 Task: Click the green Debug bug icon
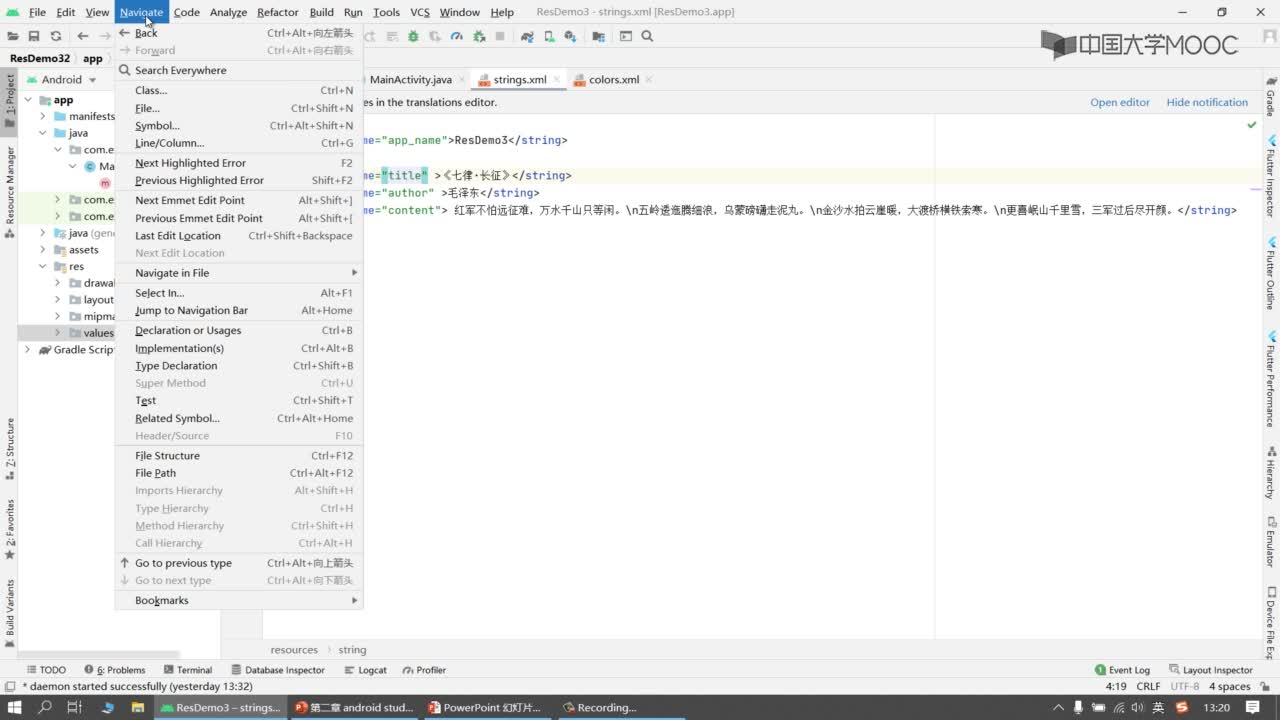pyautogui.click(x=412, y=36)
